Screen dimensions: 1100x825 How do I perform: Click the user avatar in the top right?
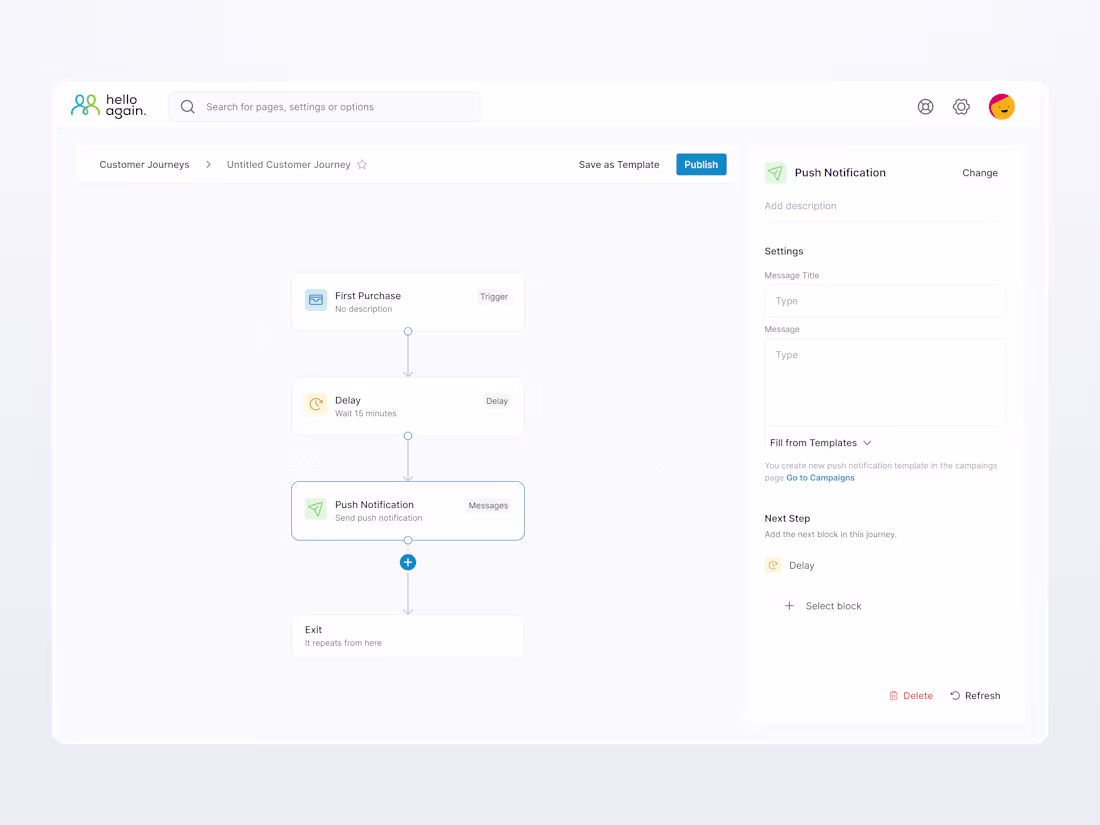pos(1001,106)
